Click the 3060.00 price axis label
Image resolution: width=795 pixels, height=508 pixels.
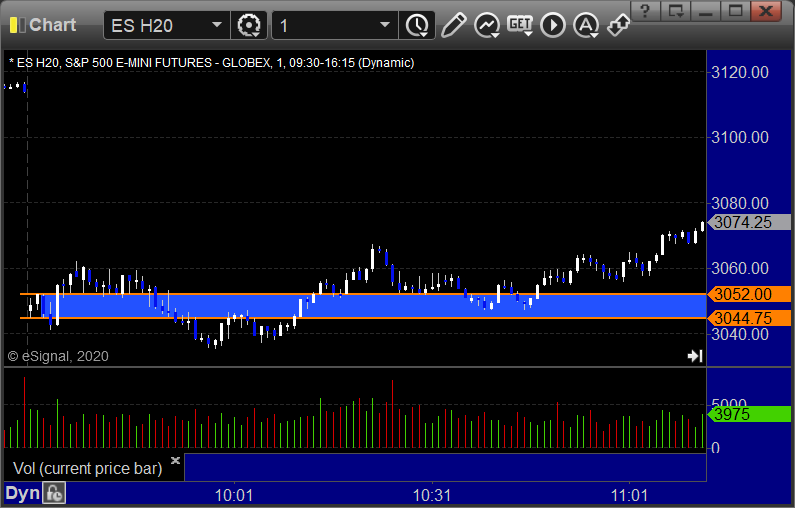pyautogui.click(x=740, y=268)
